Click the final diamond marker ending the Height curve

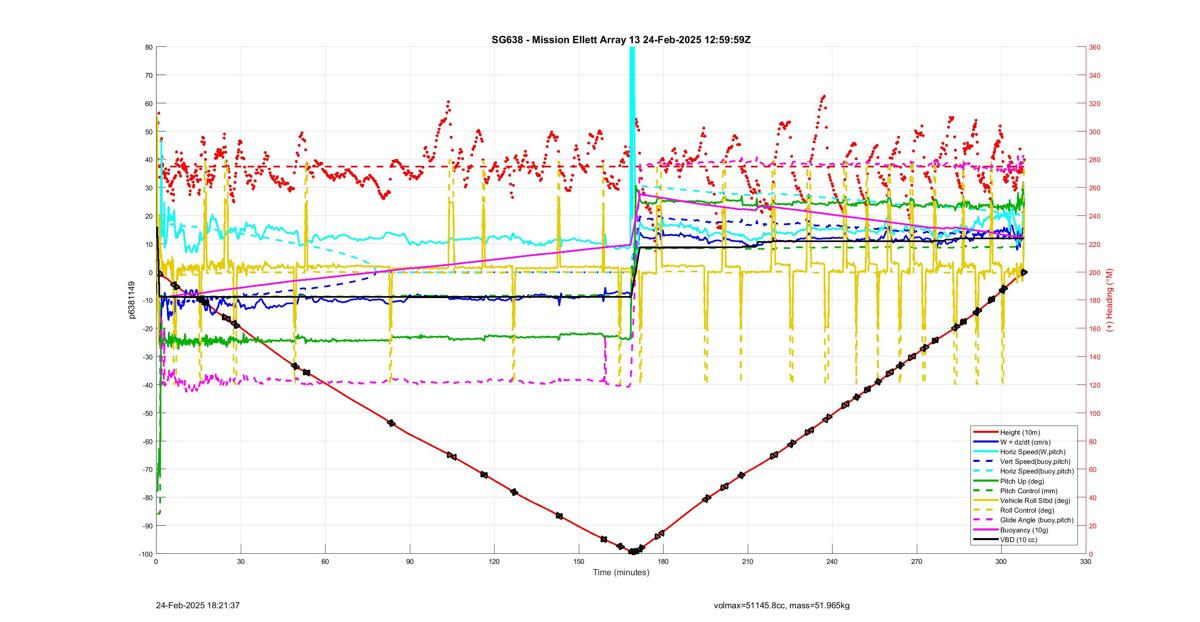(1024, 272)
